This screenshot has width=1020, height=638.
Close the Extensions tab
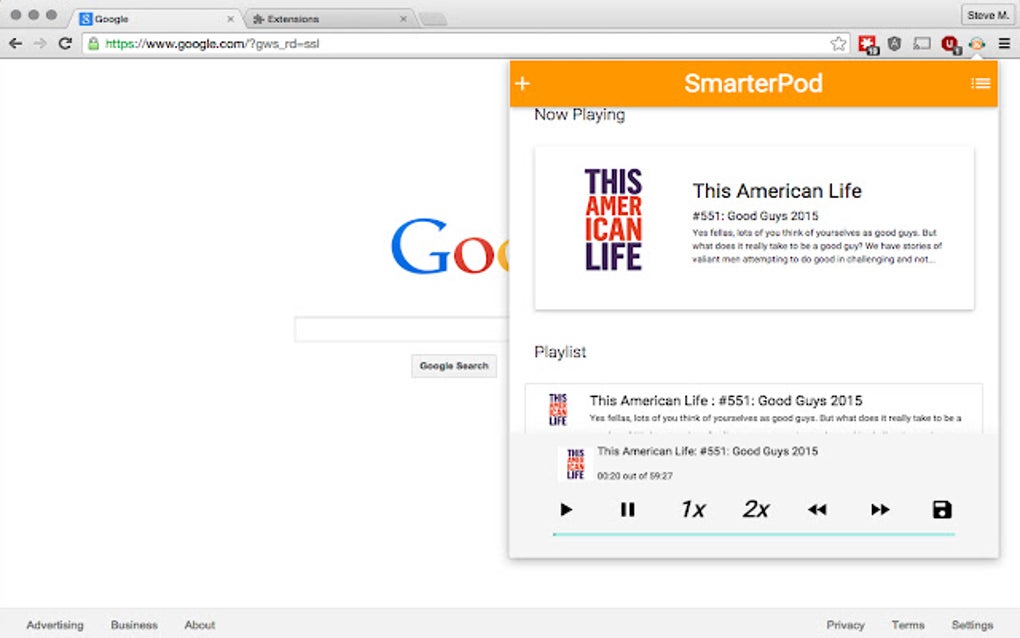pyautogui.click(x=403, y=19)
